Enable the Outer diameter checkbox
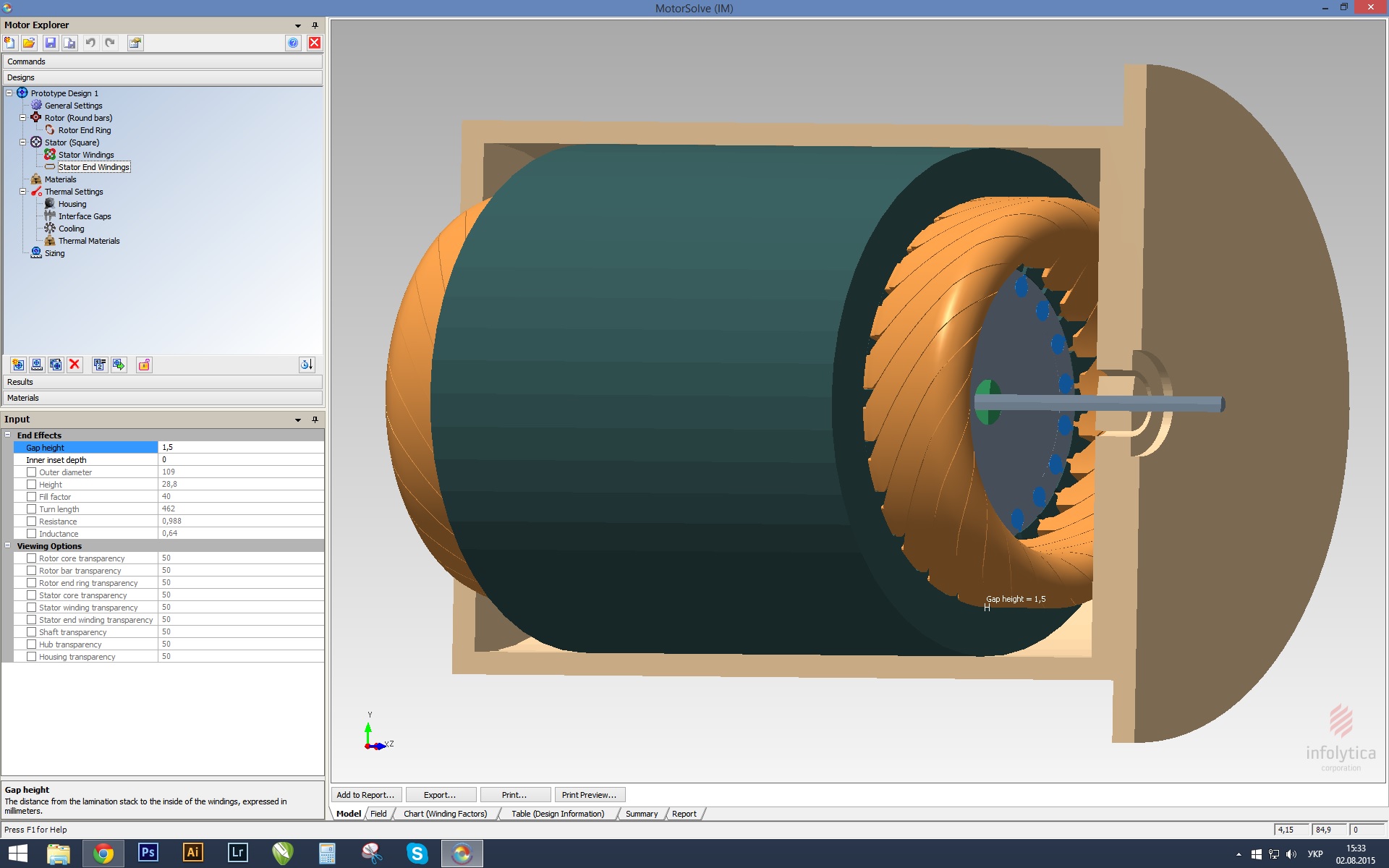 (x=31, y=472)
